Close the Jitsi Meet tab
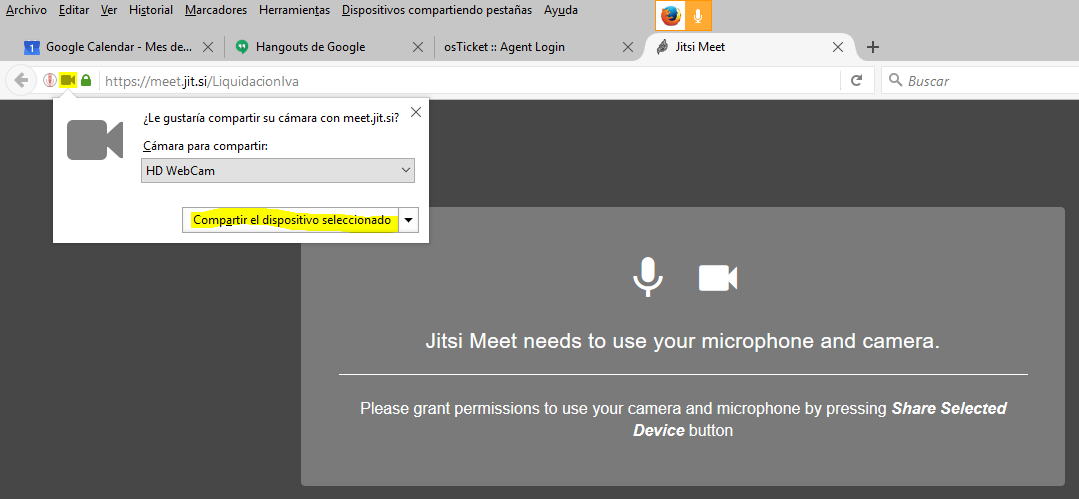 coord(837,47)
